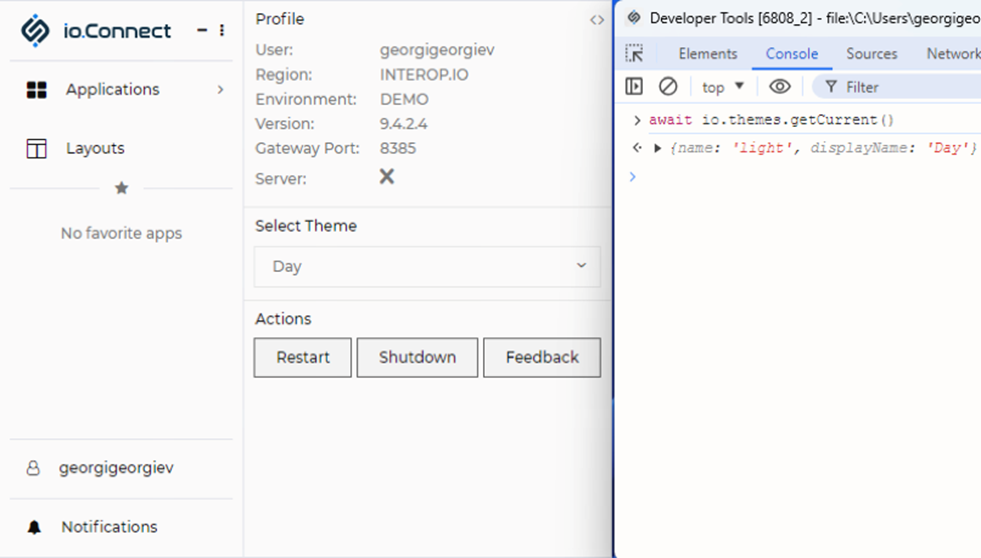Toggle the live expression eye icon
The width and height of the screenshot is (981, 558).
coord(780,87)
